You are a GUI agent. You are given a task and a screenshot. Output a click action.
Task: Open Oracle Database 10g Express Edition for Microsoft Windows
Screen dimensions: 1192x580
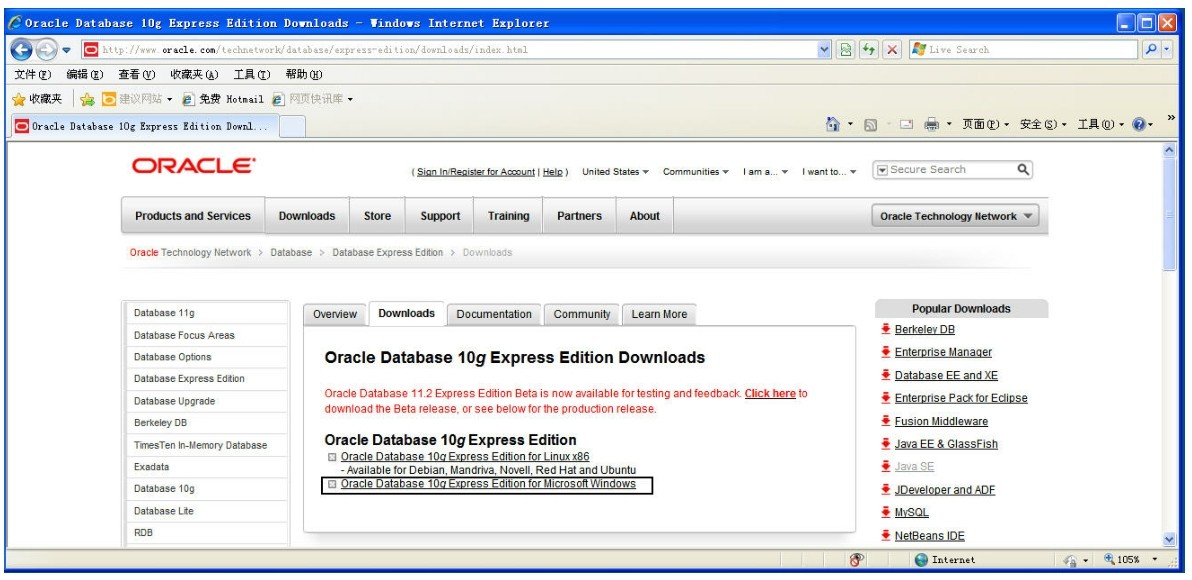[488, 484]
